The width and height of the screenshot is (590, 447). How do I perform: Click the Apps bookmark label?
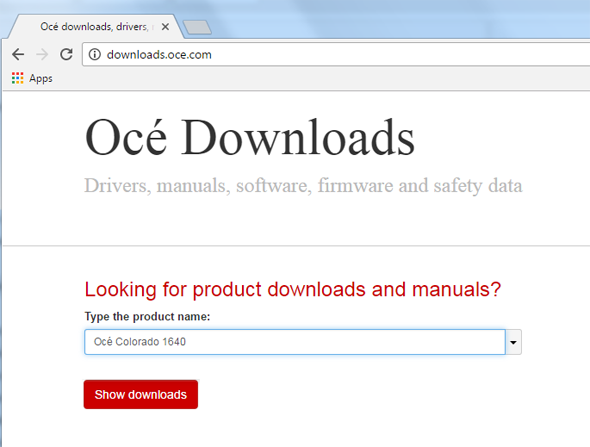coord(41,78)
